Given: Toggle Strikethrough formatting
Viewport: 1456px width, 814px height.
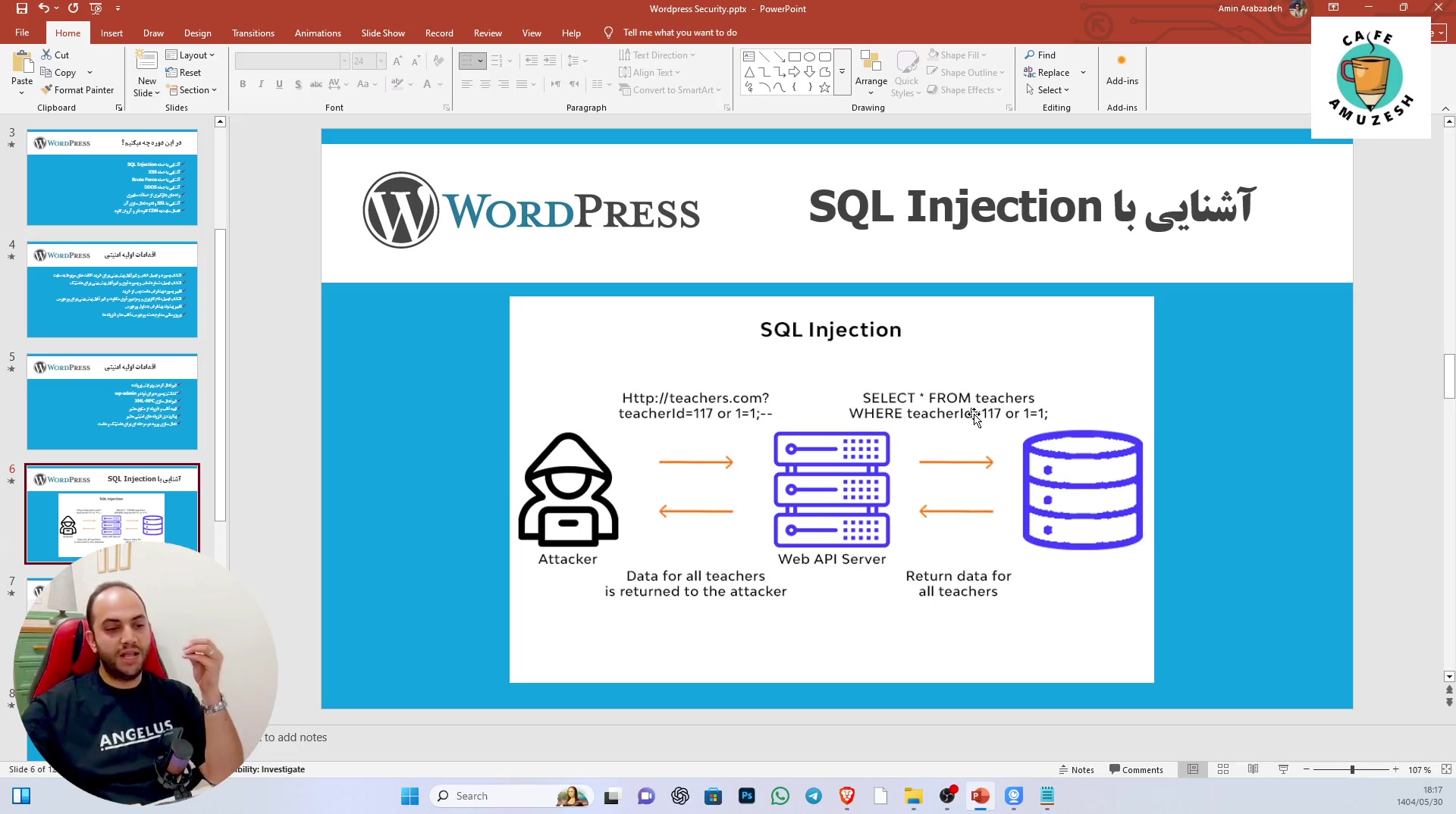Looking at the screenshot, I should (x=316, y=84).
